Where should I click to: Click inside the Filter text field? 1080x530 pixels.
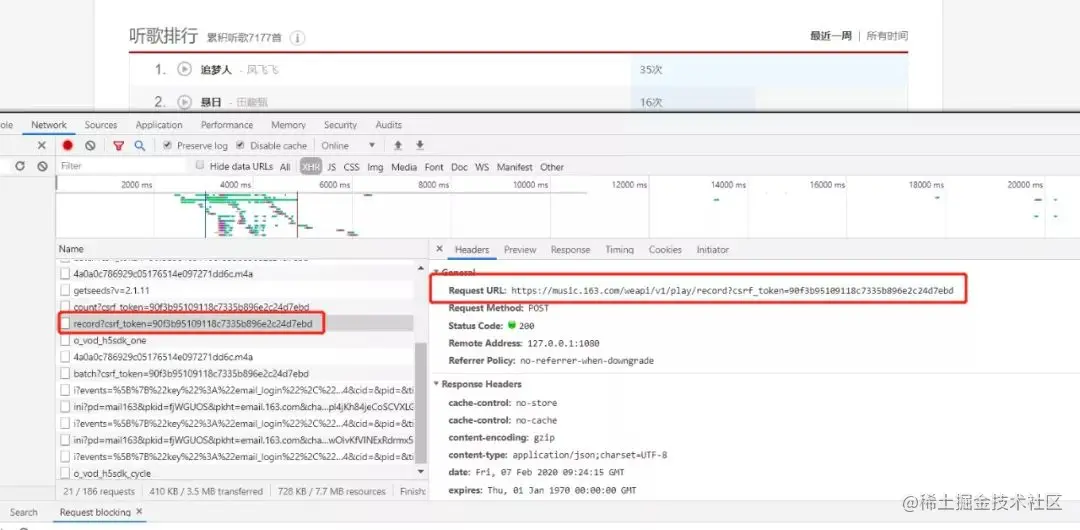(121, 166)
